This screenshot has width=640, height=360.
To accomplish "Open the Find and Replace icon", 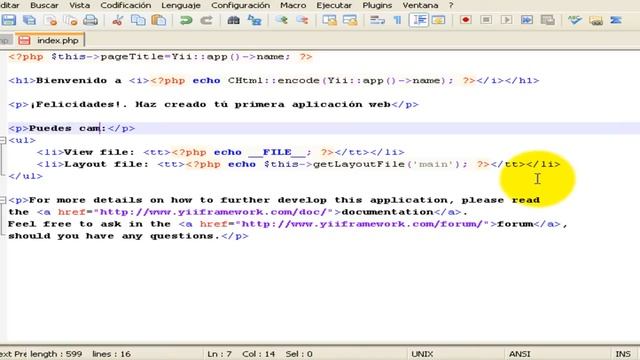I will 254,20.
